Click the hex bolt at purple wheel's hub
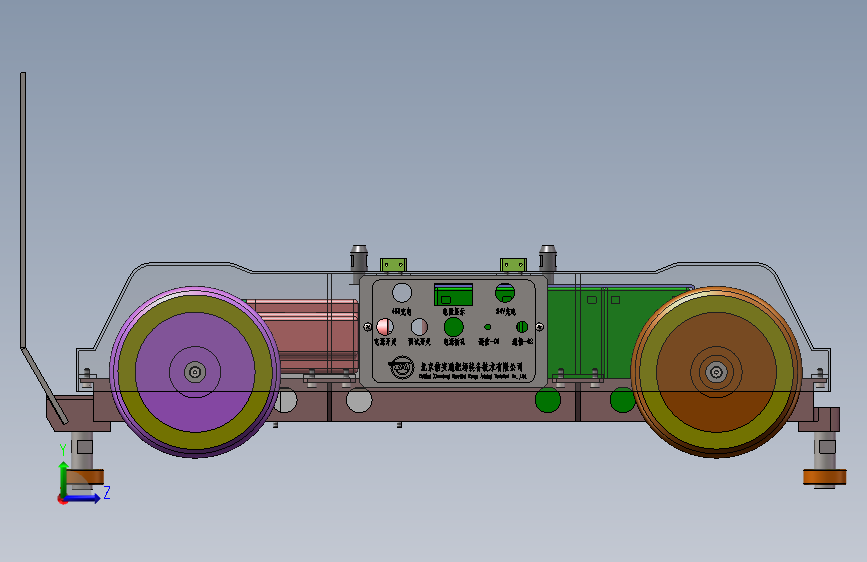867x562 pixels. tap(195, 372)
